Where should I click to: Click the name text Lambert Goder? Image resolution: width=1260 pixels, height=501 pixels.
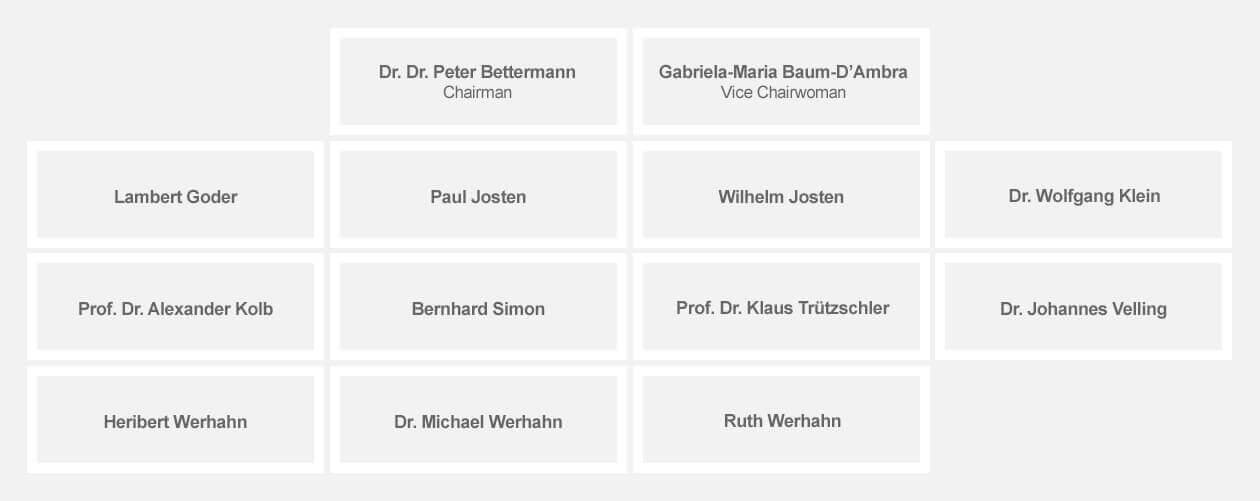click(x=175, y=197)
